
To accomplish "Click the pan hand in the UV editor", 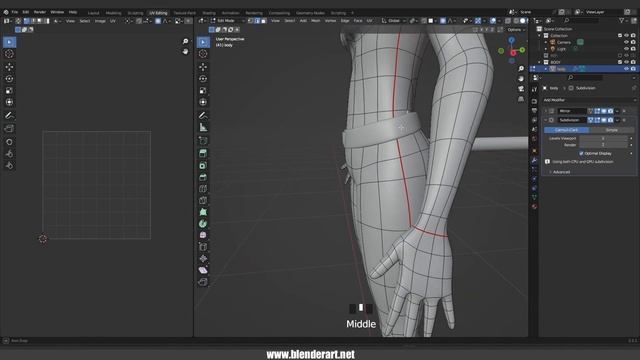I will tap(185, 51).
